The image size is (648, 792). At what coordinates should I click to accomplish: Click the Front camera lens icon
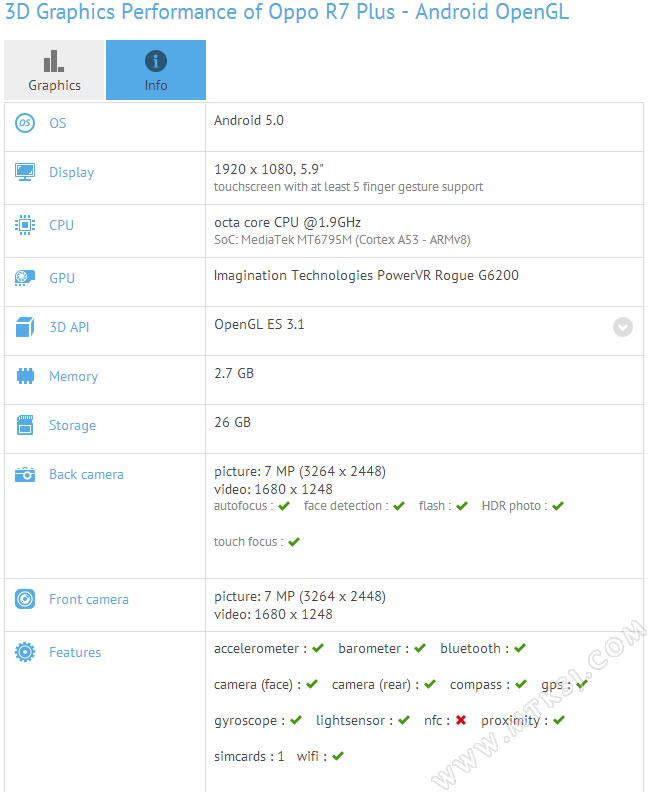tap(25, 599)
